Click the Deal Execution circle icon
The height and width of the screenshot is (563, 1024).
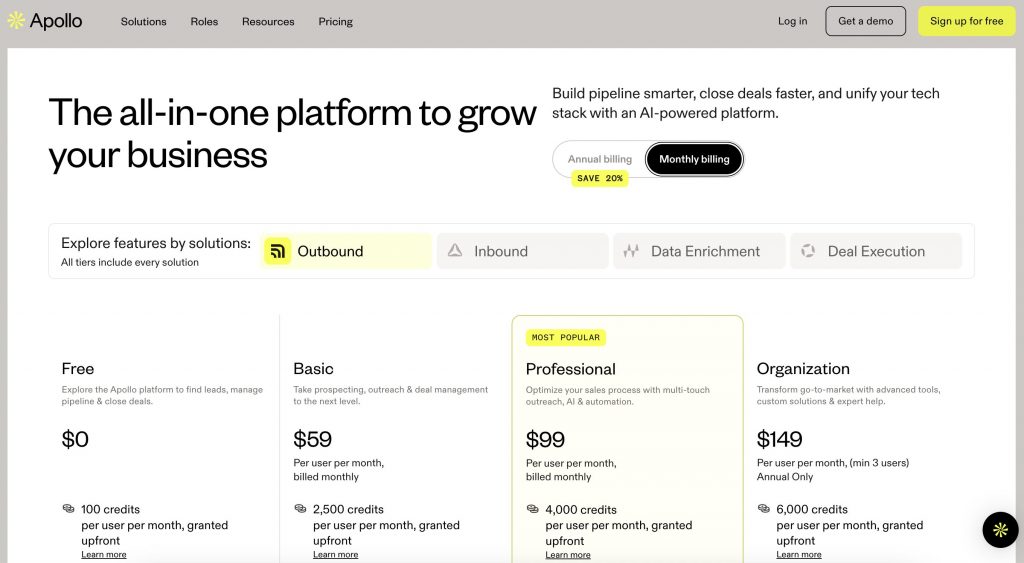808,251
